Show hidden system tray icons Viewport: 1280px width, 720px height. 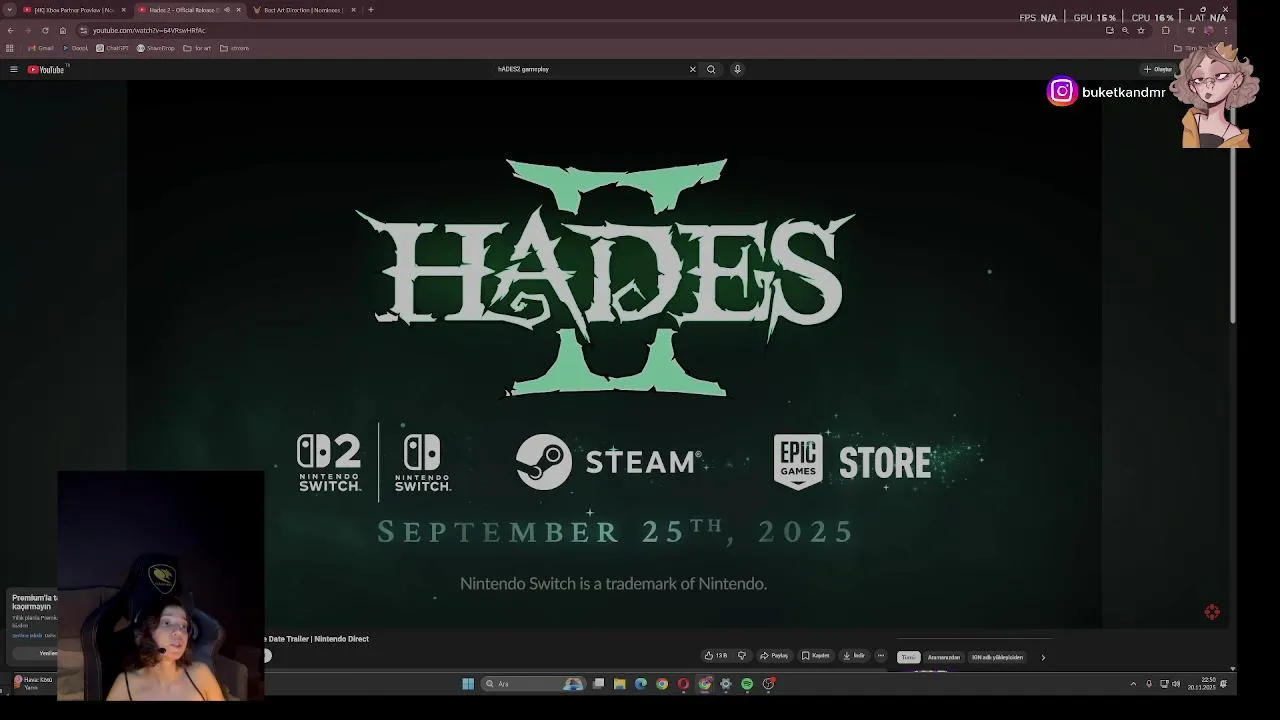(1133, 684)
